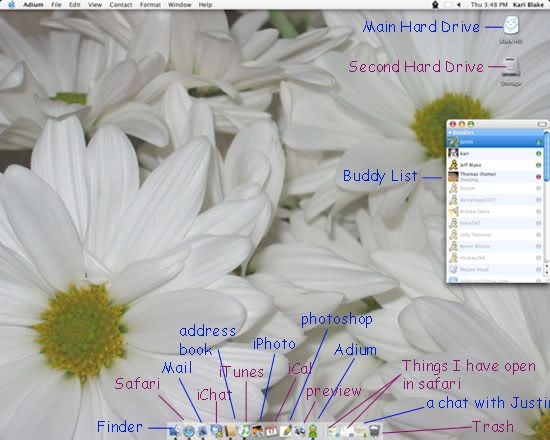
Task: Select Jeff Blake in the buddy list
Action: coord(495,165)
